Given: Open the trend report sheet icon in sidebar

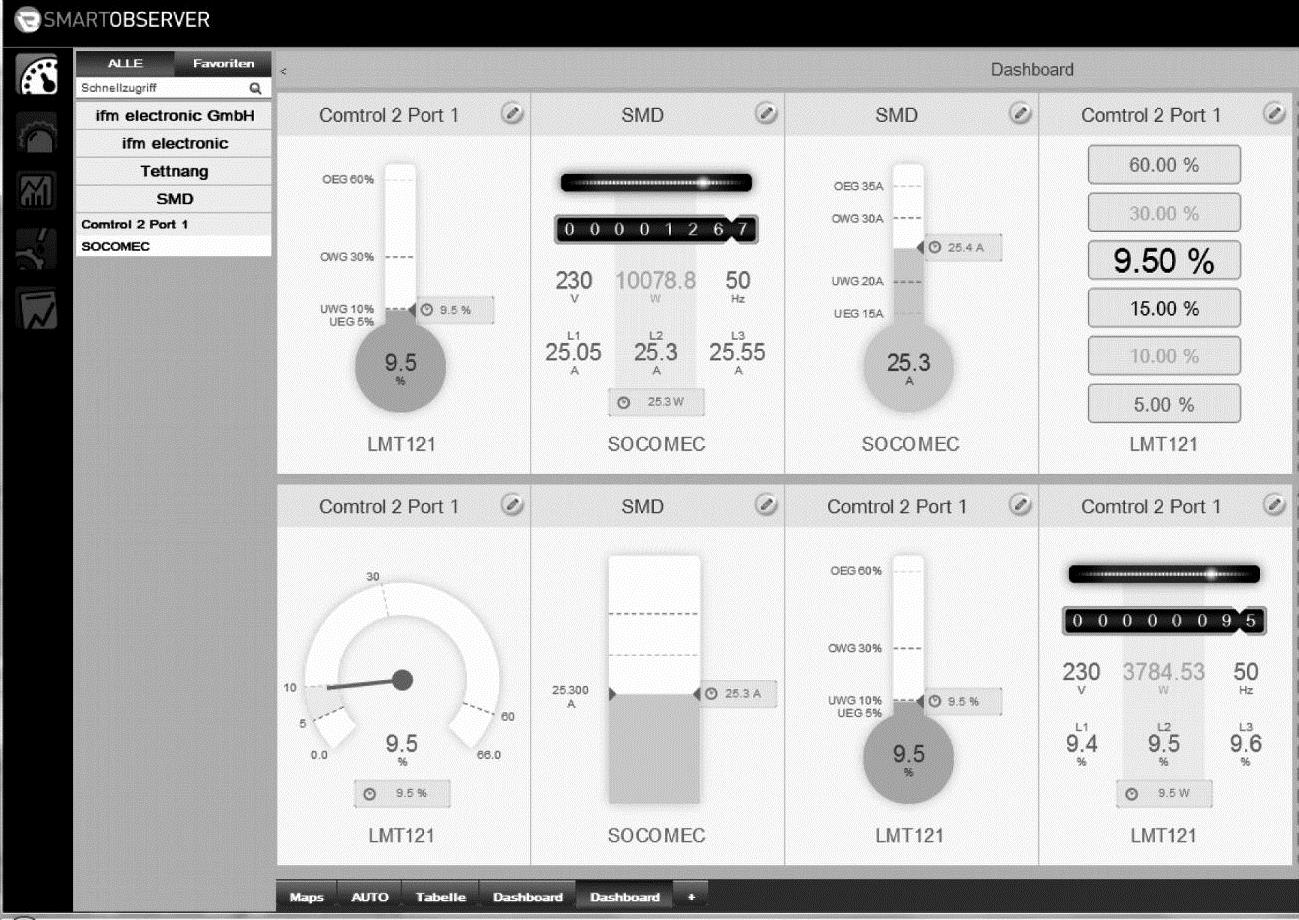Looking at the screenshot, I should 38,310.
